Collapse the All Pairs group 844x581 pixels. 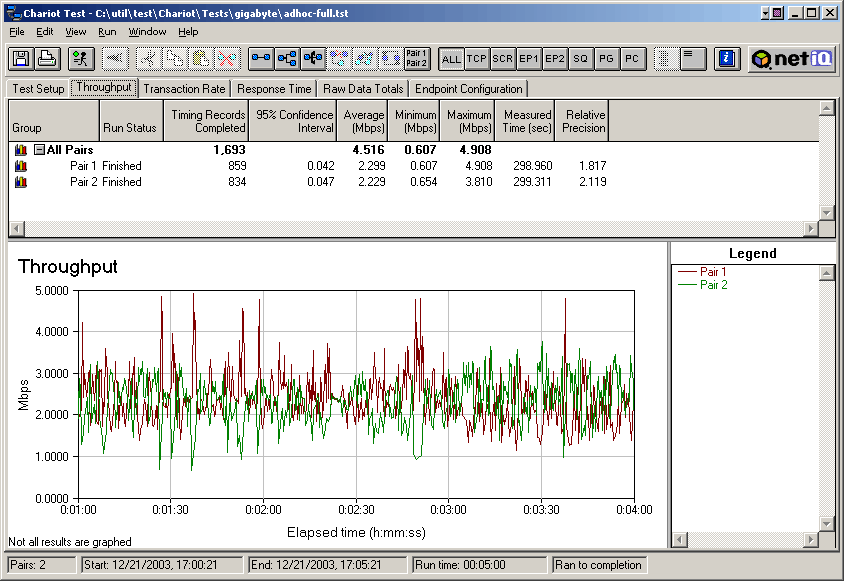tap(39, 150)
